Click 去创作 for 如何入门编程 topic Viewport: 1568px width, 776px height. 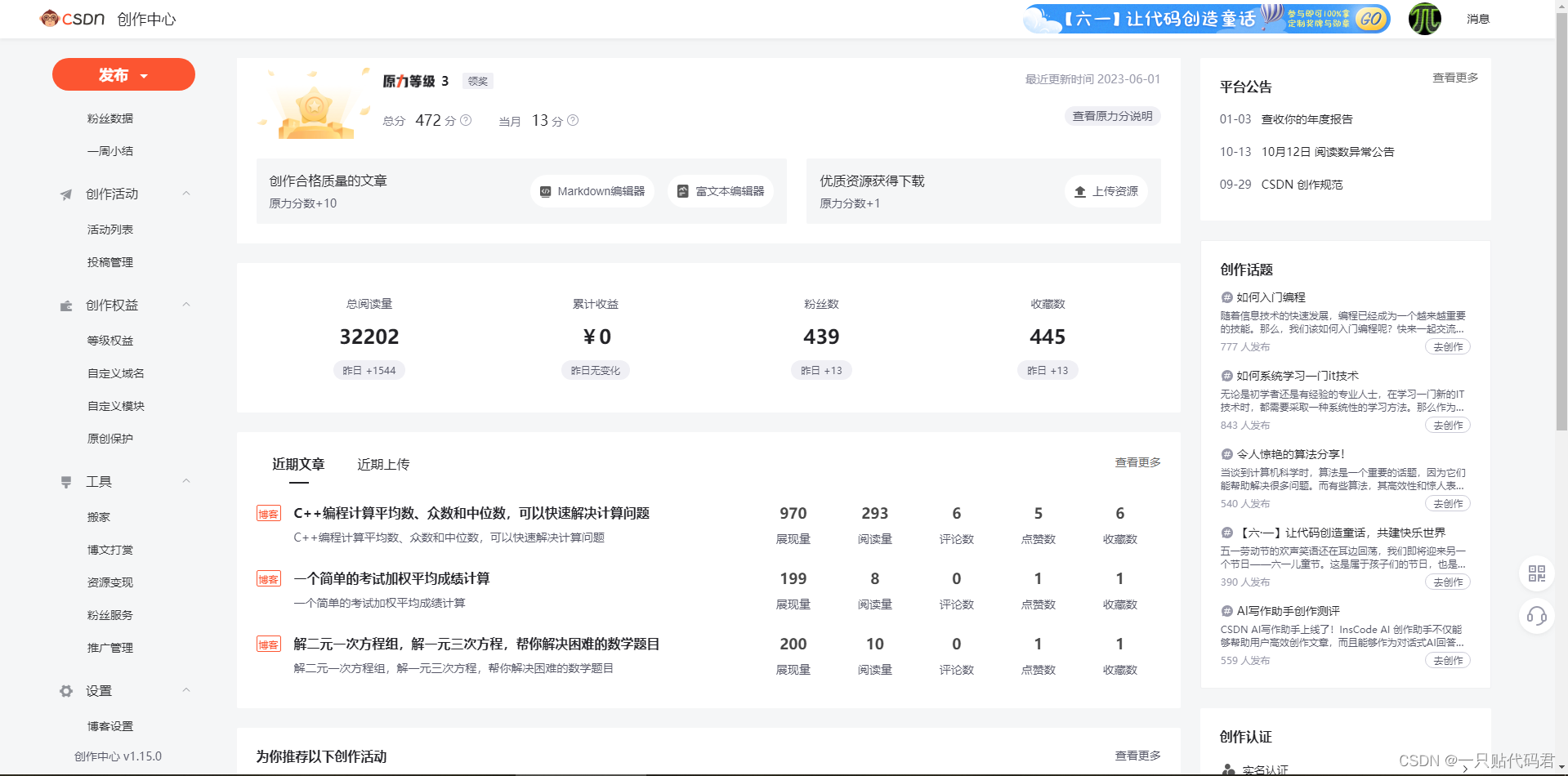1448,347
